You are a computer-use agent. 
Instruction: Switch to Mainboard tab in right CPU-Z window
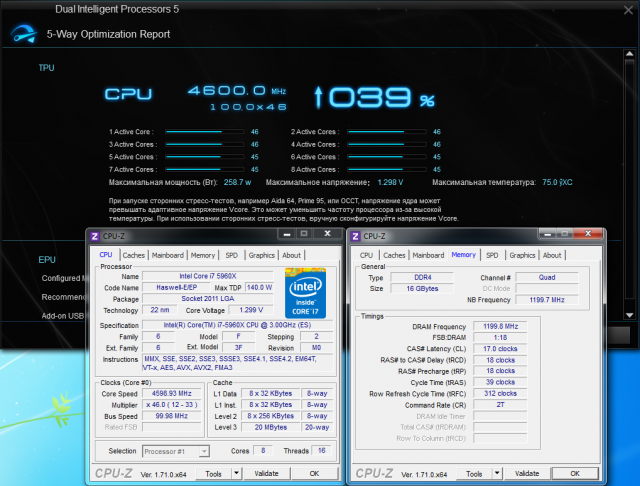(428, 255)
